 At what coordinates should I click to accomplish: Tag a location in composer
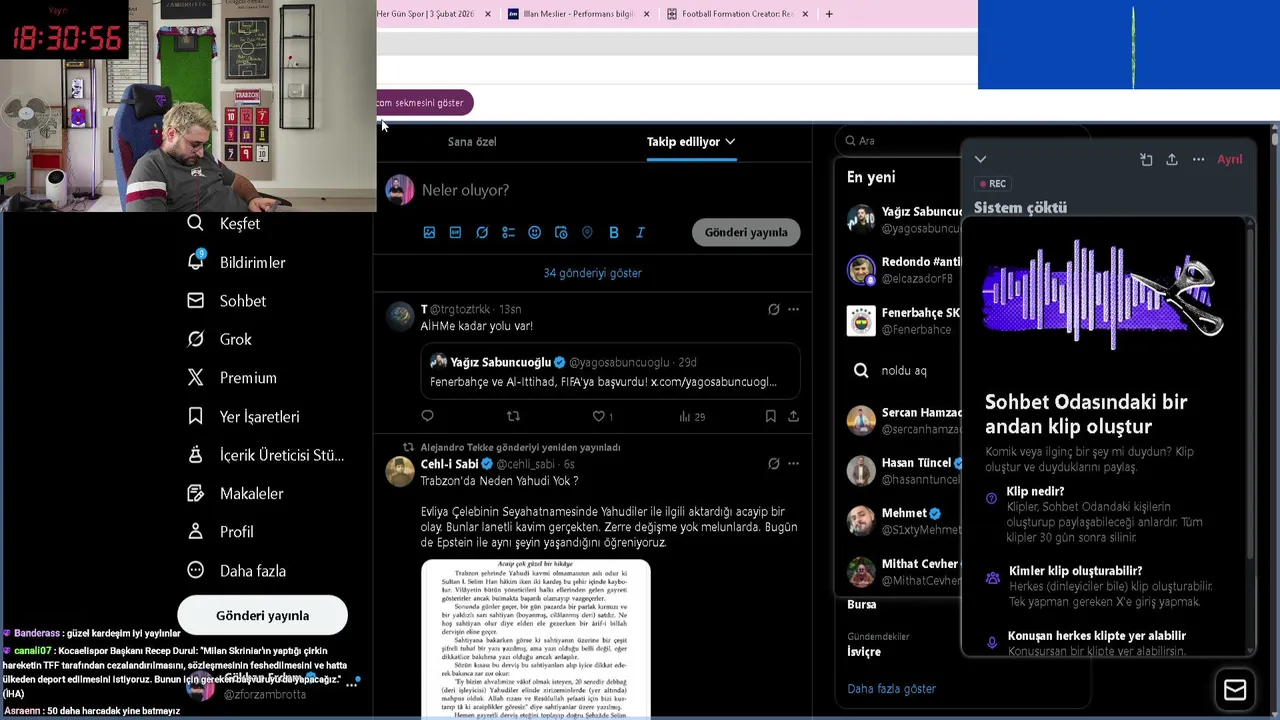click(587, 232)
